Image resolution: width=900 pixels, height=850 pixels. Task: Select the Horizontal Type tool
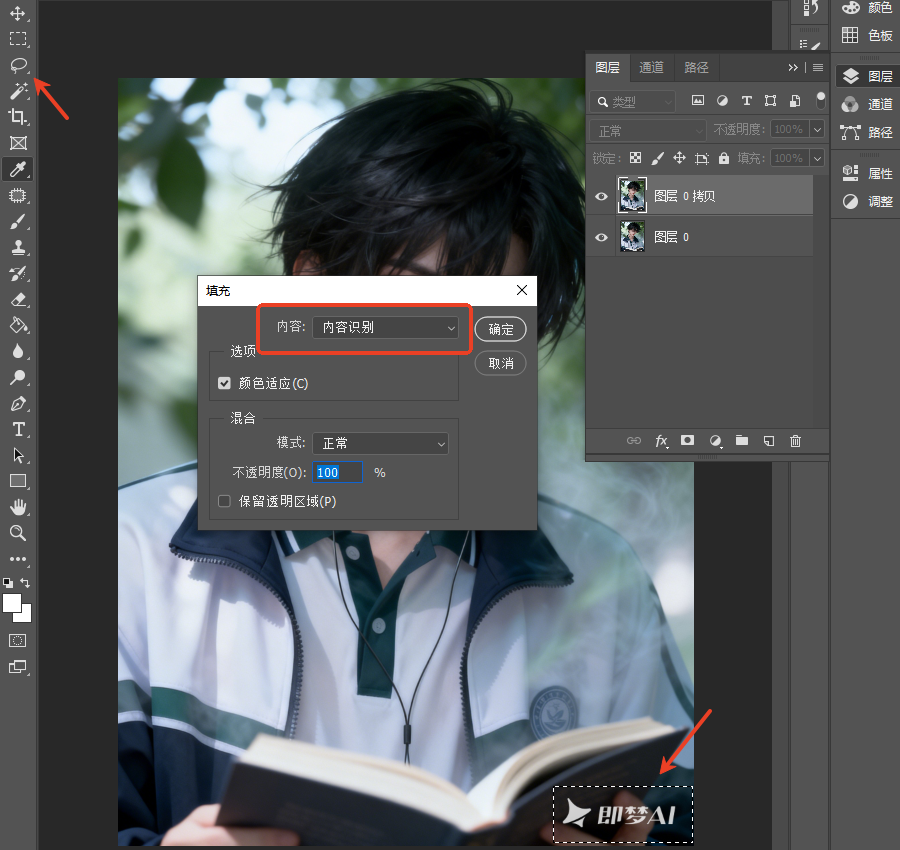(x=18, y=429)
